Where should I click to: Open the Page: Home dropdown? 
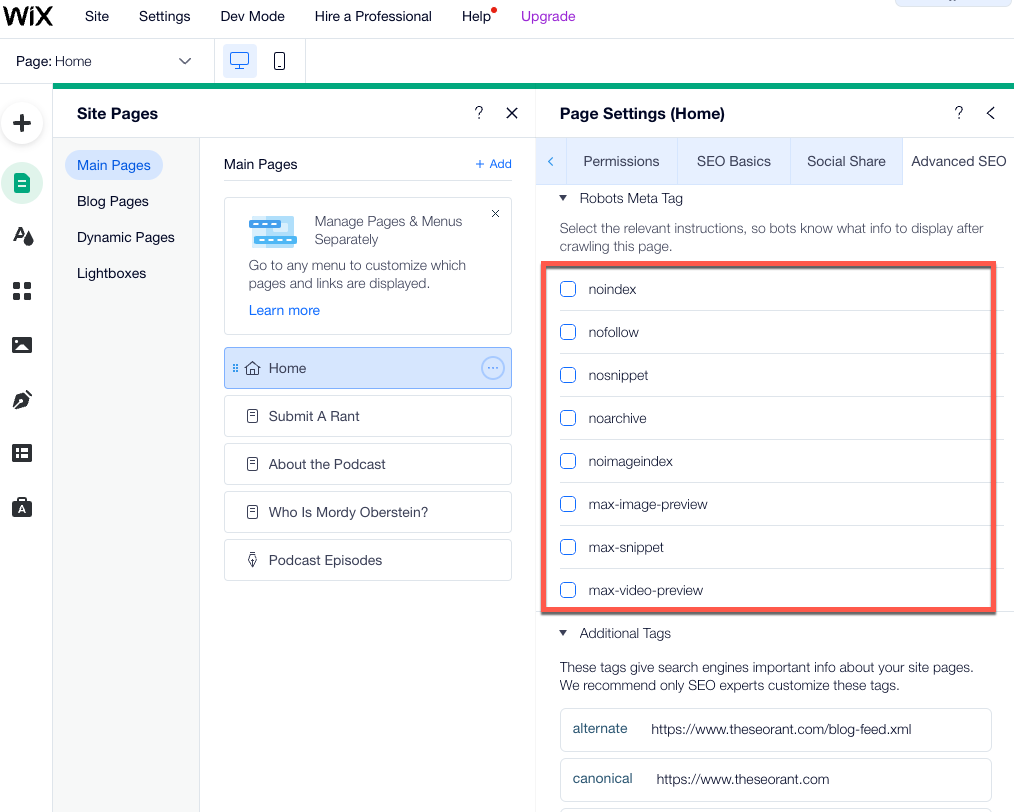pyautogui.click(x=104, y=61)
